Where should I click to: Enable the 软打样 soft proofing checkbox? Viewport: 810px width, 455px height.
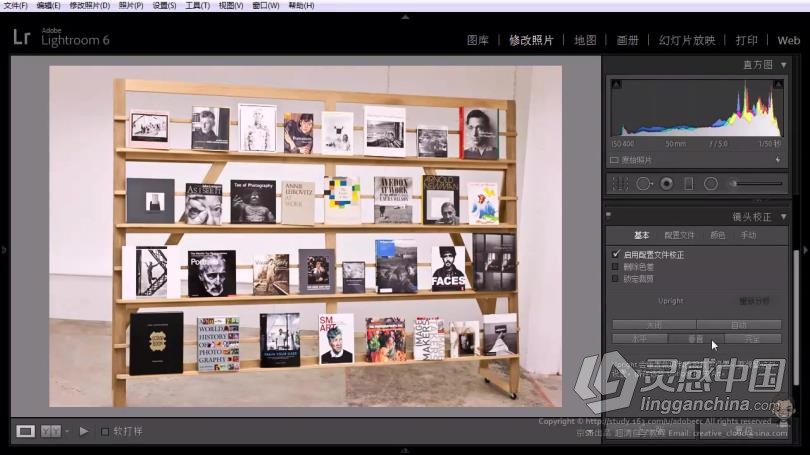(x=105, y=431)
